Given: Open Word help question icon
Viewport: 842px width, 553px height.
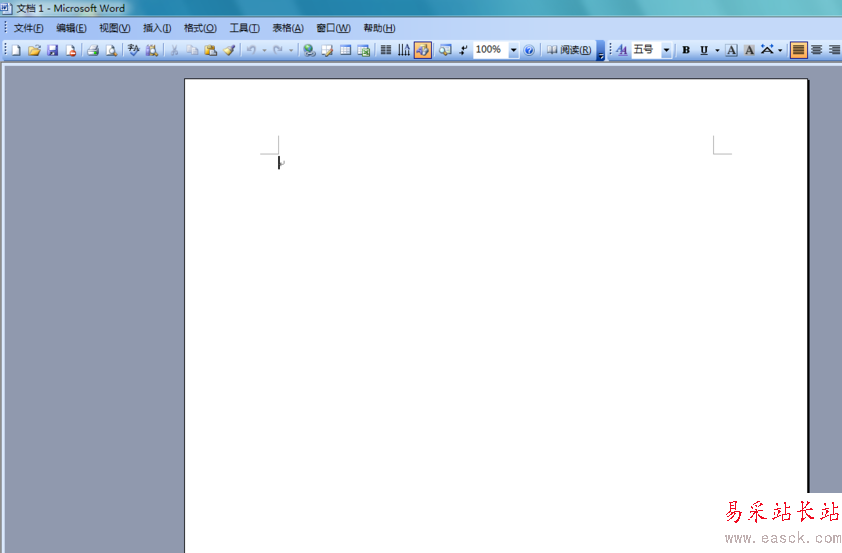Looking at the screenshot, I should pos(529,50).
